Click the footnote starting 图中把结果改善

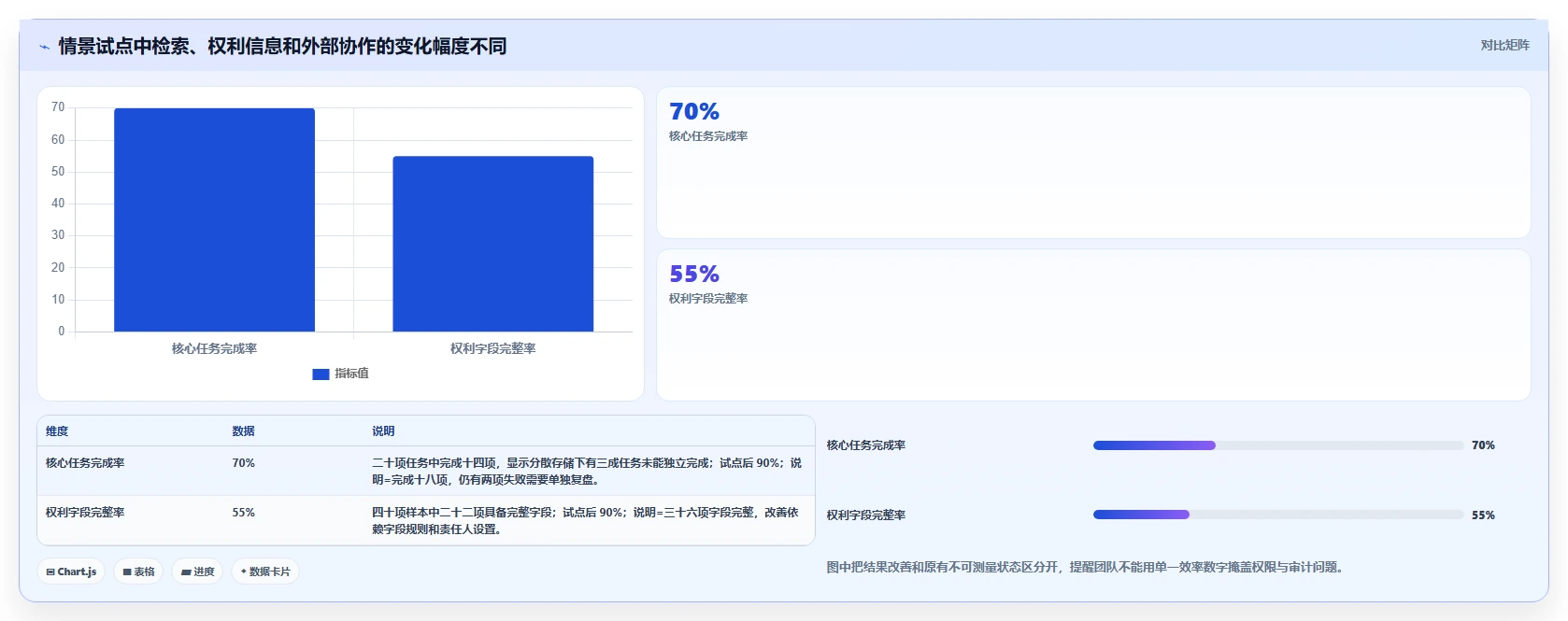click(1087, 568)
